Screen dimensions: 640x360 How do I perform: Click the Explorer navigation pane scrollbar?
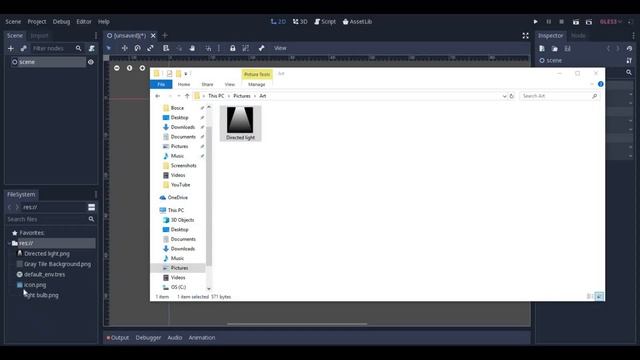click(209, 196)
